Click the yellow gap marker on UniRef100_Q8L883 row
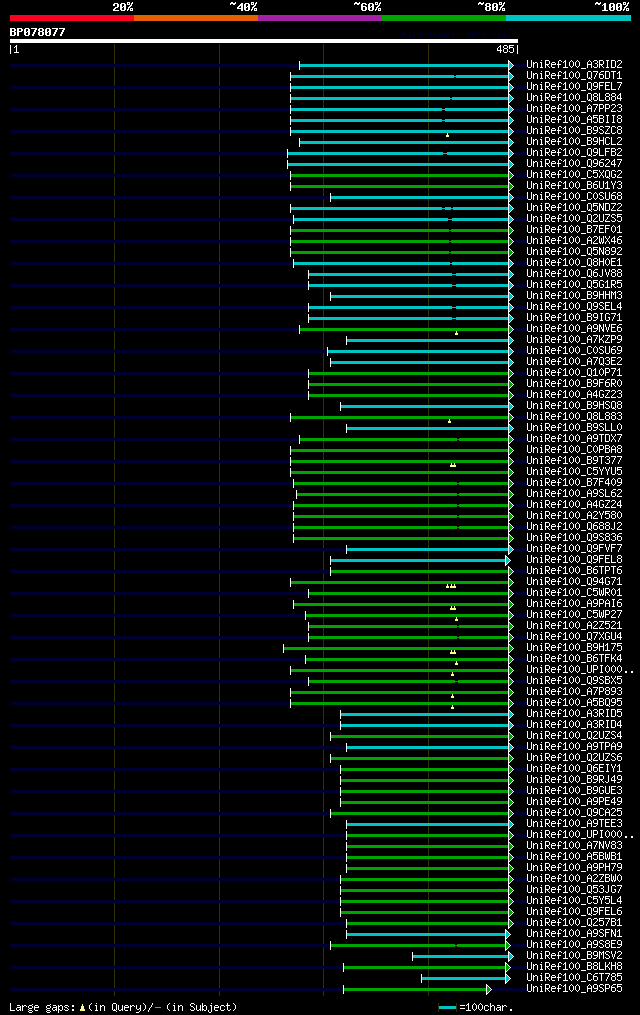The height and width of the screenshot is (1015, 640). (x=449, y=421)
